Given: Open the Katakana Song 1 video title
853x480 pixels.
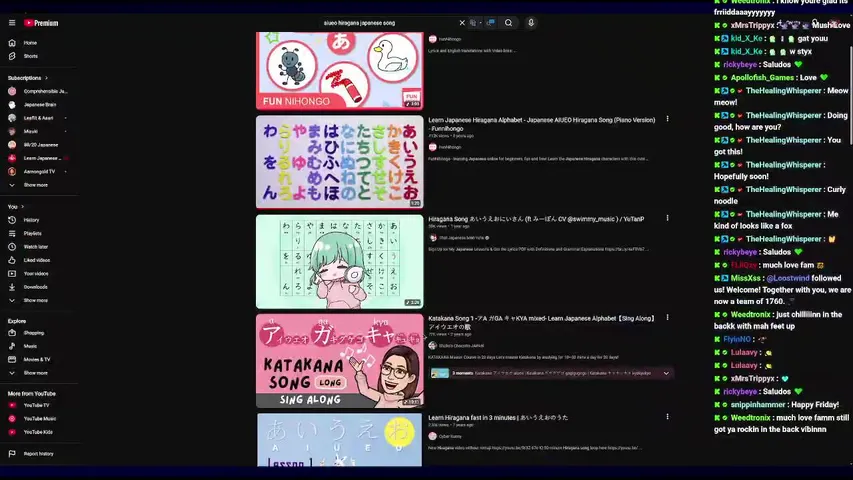Looking at the screenshot, I should (x=541, y=322).
